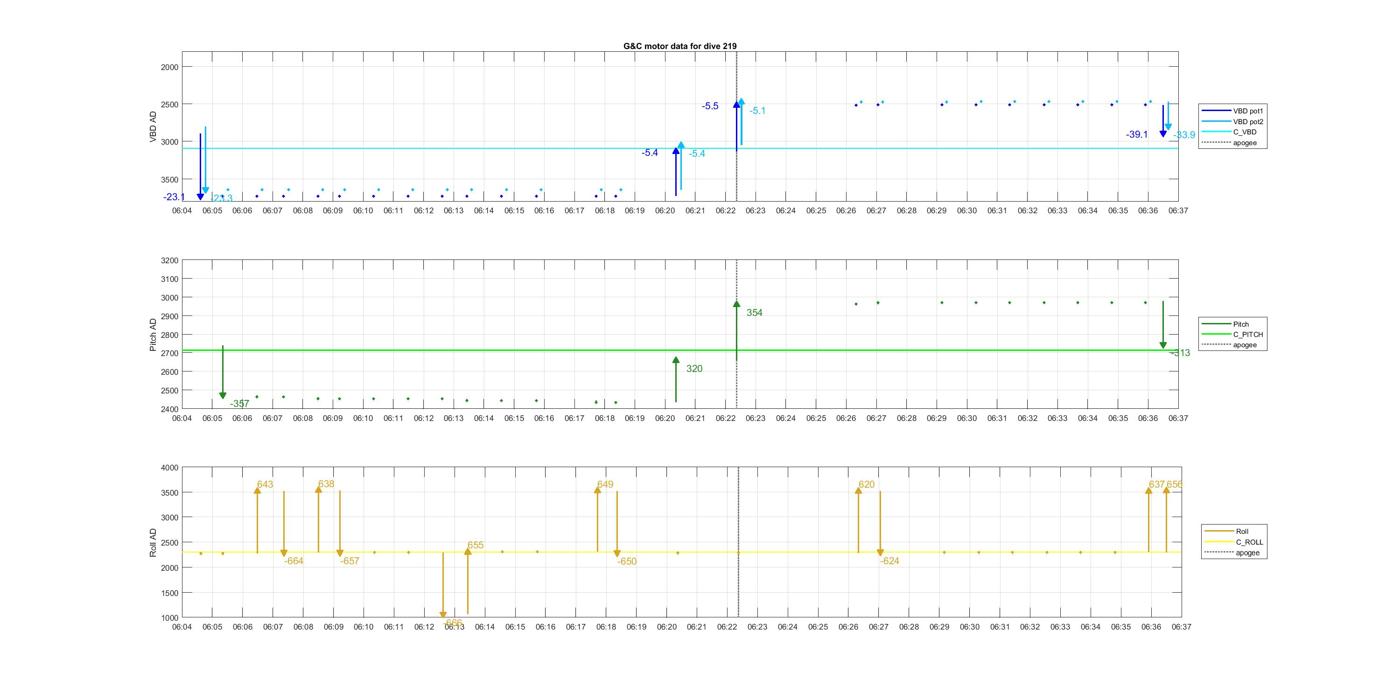
Task: Click the "354" pitch data label
Action: 754,313
